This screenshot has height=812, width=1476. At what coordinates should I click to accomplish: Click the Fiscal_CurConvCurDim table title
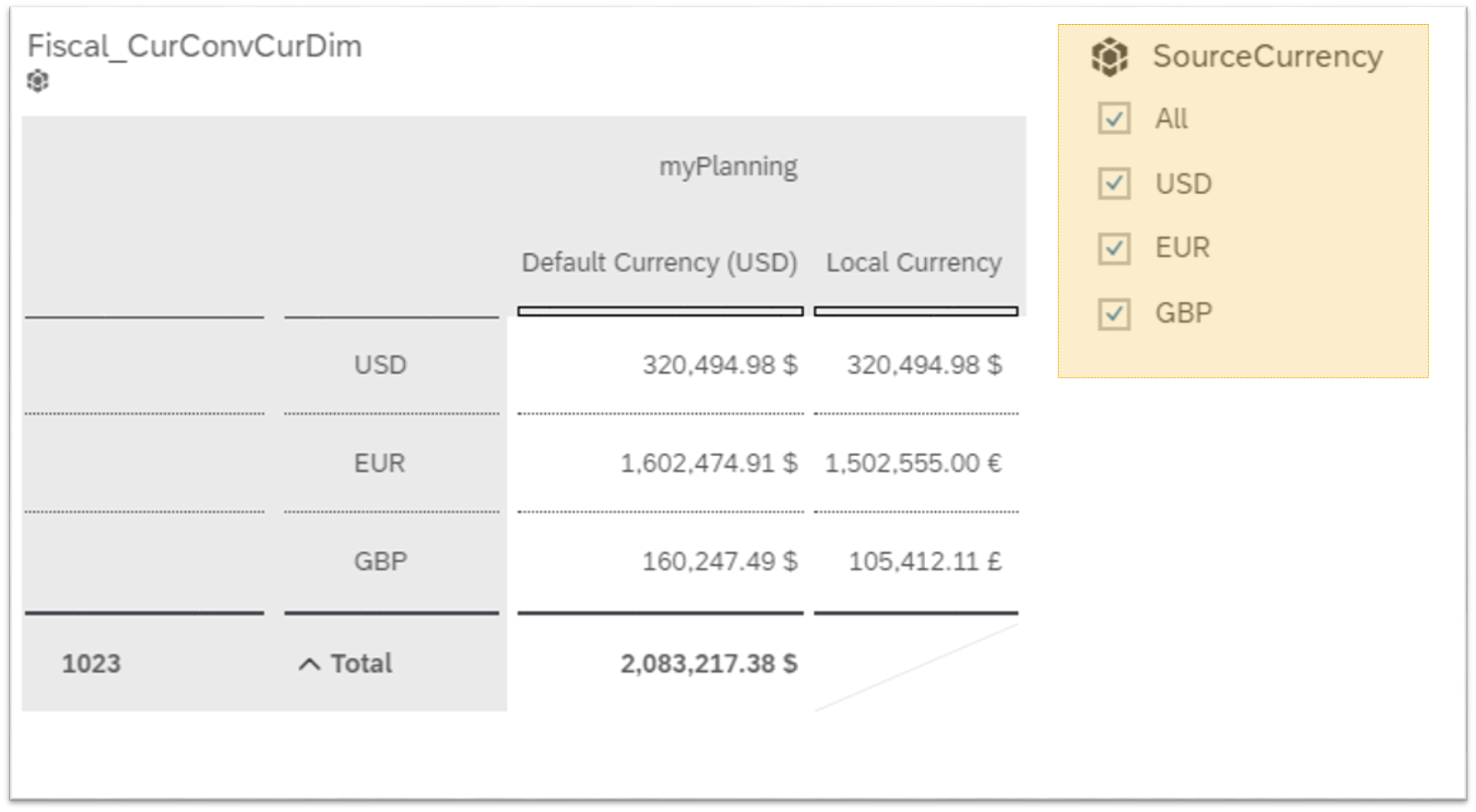pos(195,46)
